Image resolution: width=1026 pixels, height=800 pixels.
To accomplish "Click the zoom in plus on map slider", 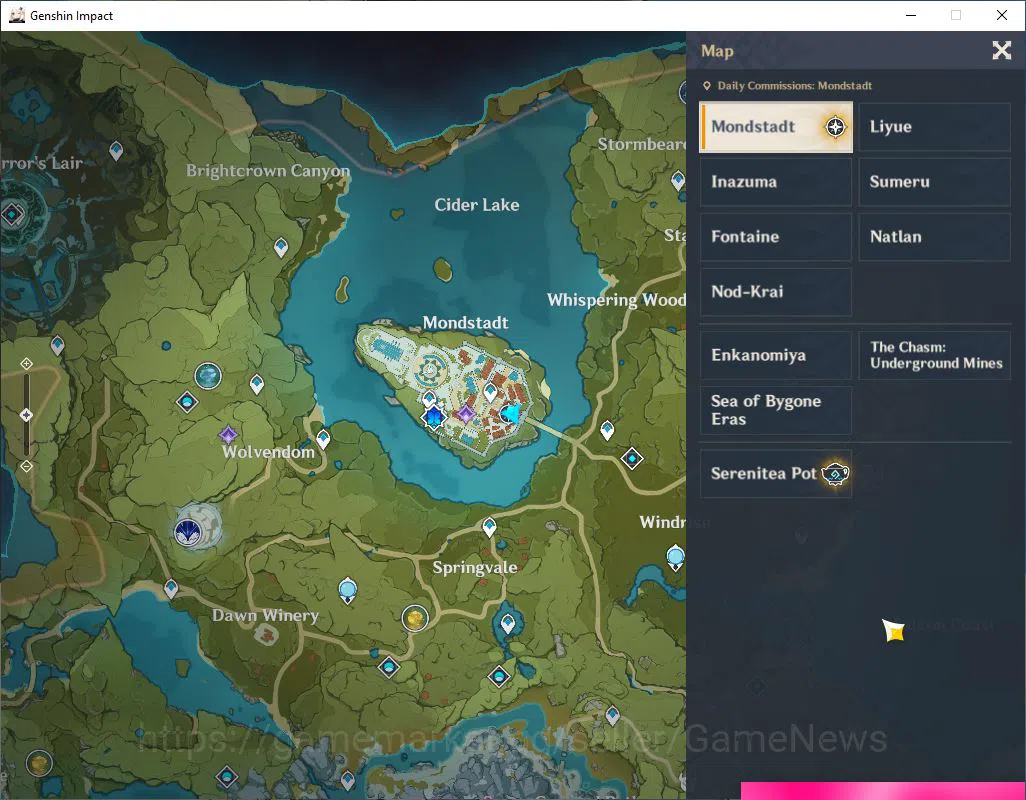I will pyautogui.click(x=26, y=363).
